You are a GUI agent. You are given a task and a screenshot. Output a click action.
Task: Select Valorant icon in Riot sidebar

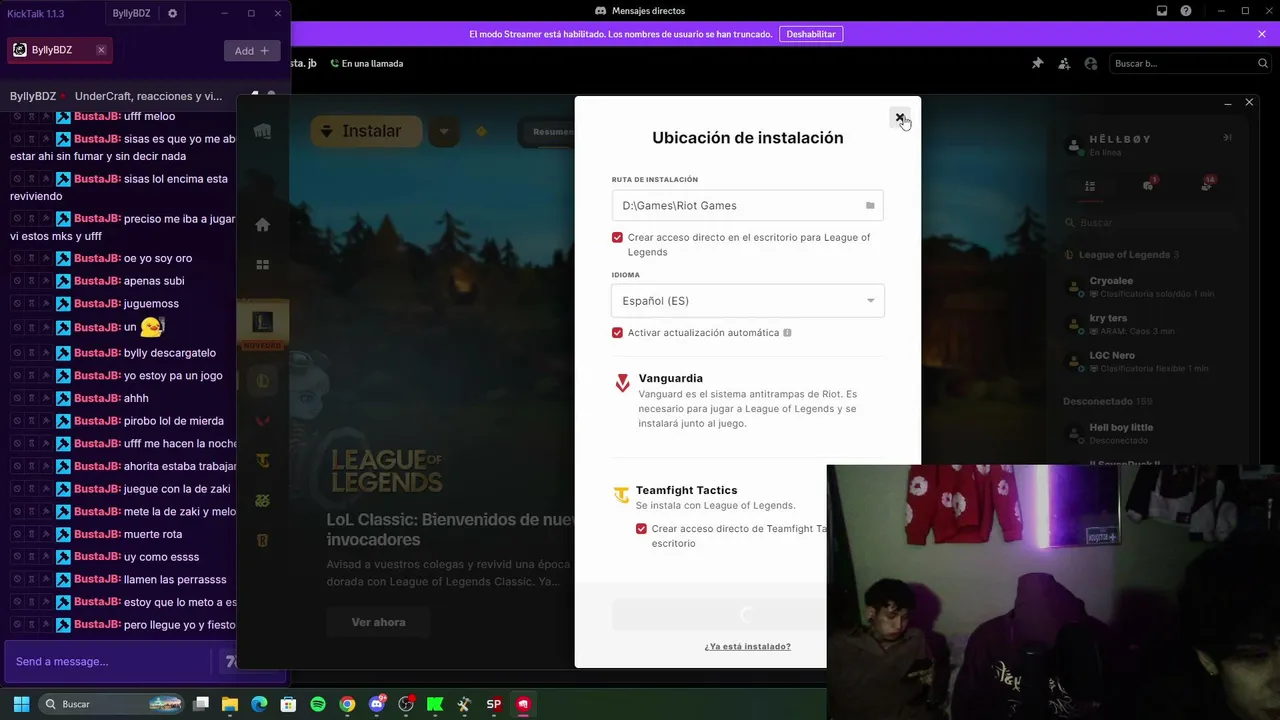click(263, 421)
